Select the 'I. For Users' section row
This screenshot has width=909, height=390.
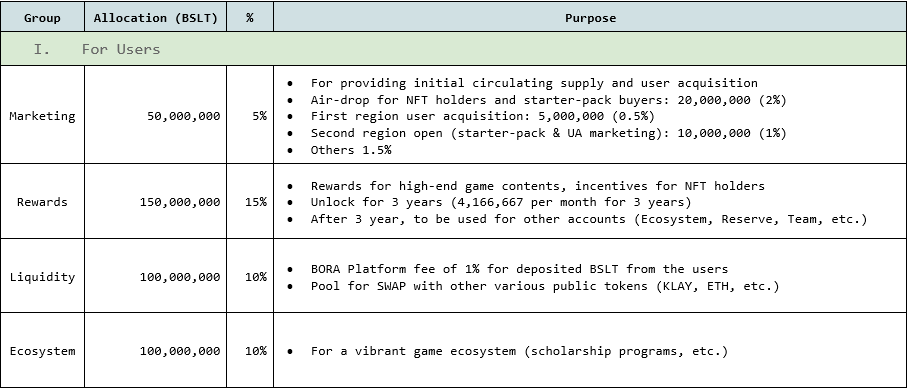pyautogui.click(x=453, y=49)
